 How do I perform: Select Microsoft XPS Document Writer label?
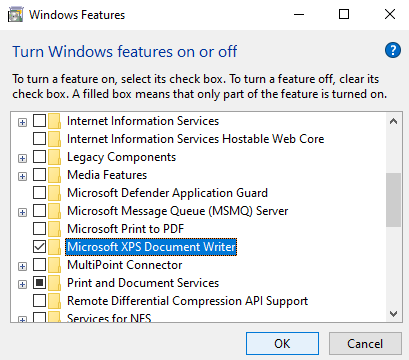coord(151,247)
